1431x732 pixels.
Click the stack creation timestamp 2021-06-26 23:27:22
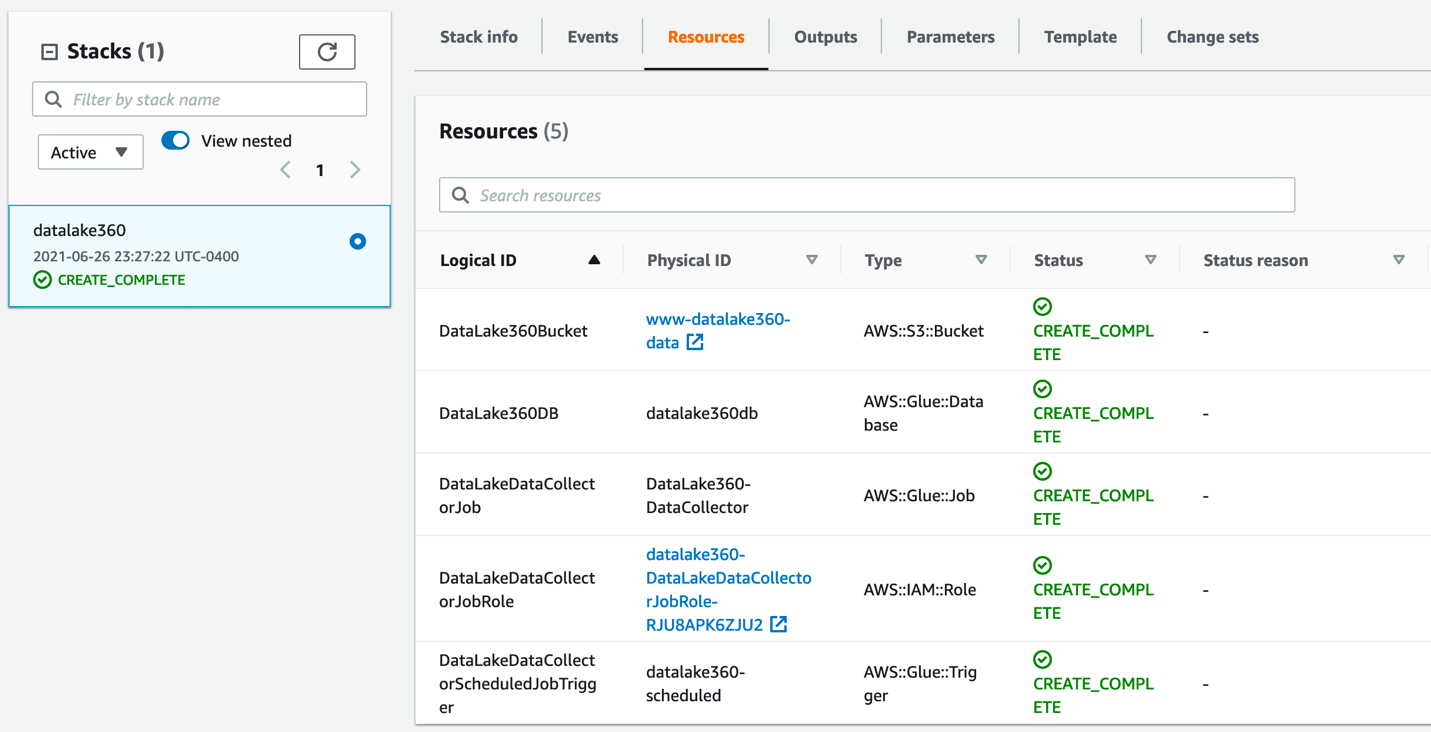click(x=136, y=256)
